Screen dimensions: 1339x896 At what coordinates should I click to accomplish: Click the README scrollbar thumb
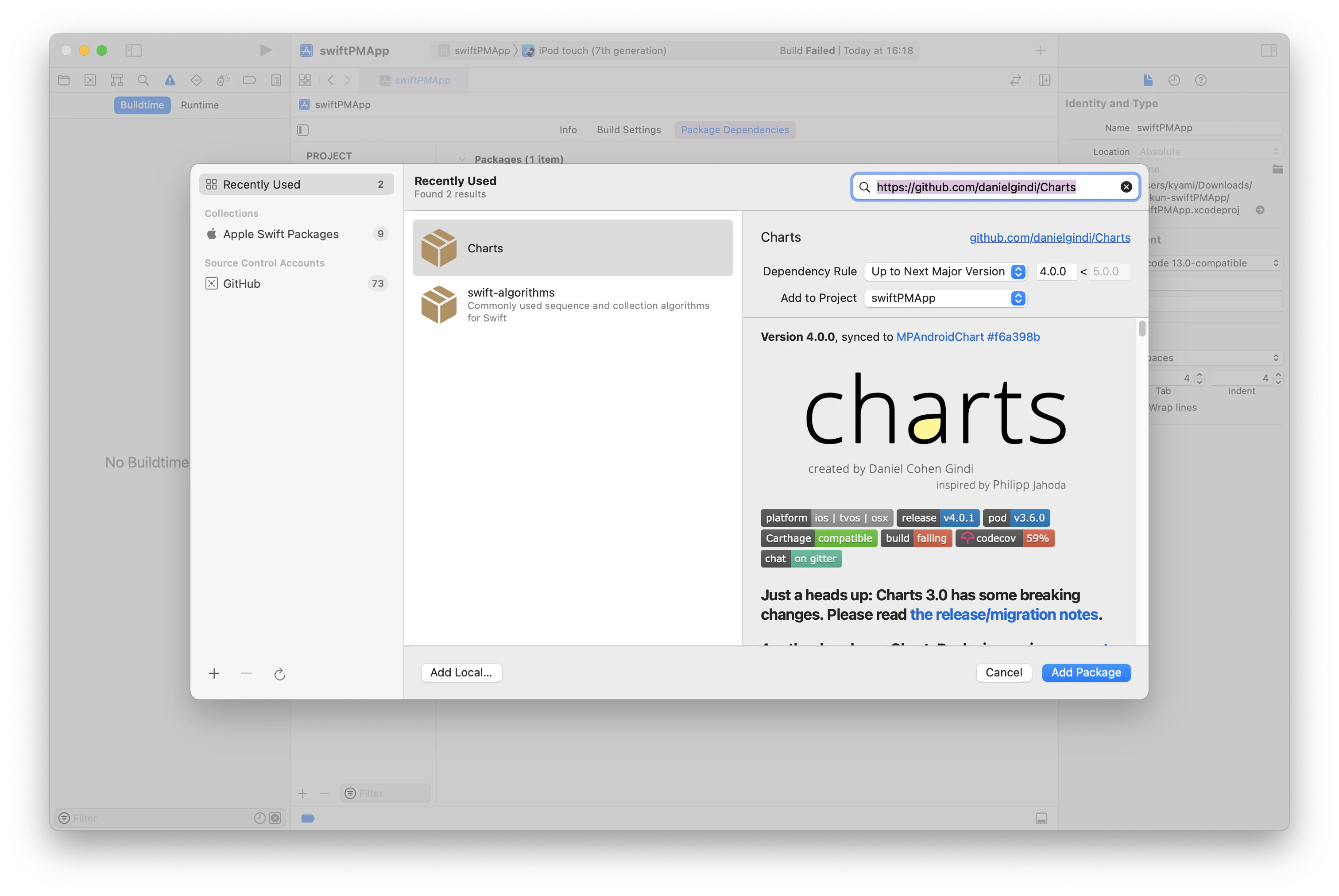coord(1142,328)
